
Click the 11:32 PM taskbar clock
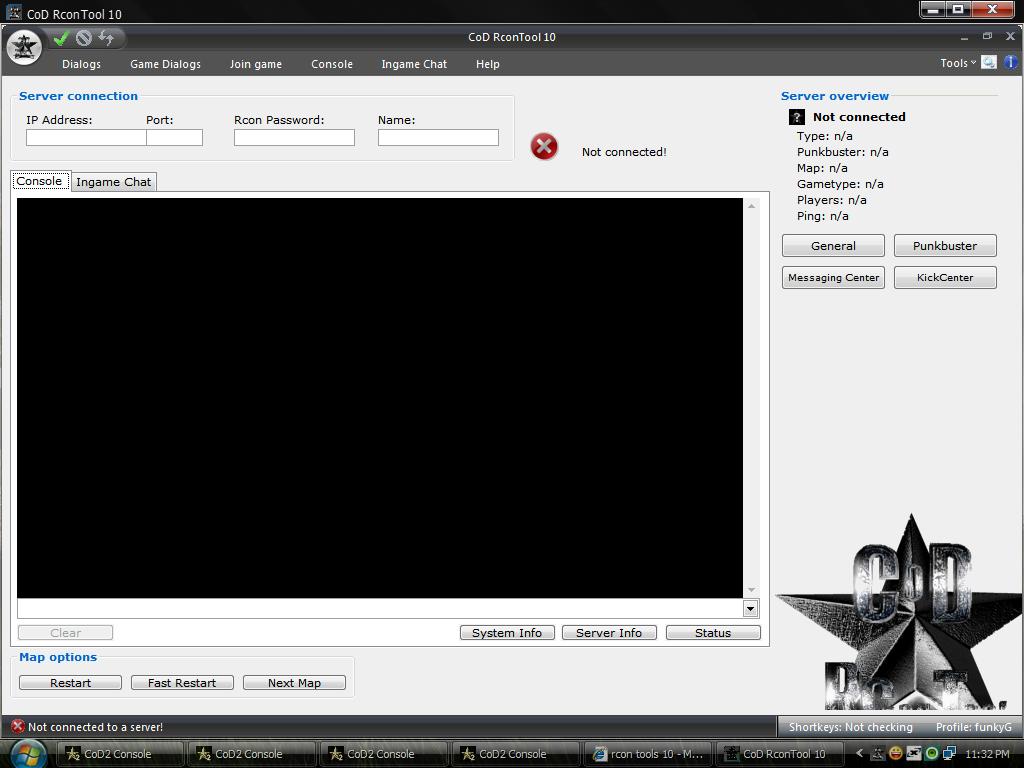[987, 754]
